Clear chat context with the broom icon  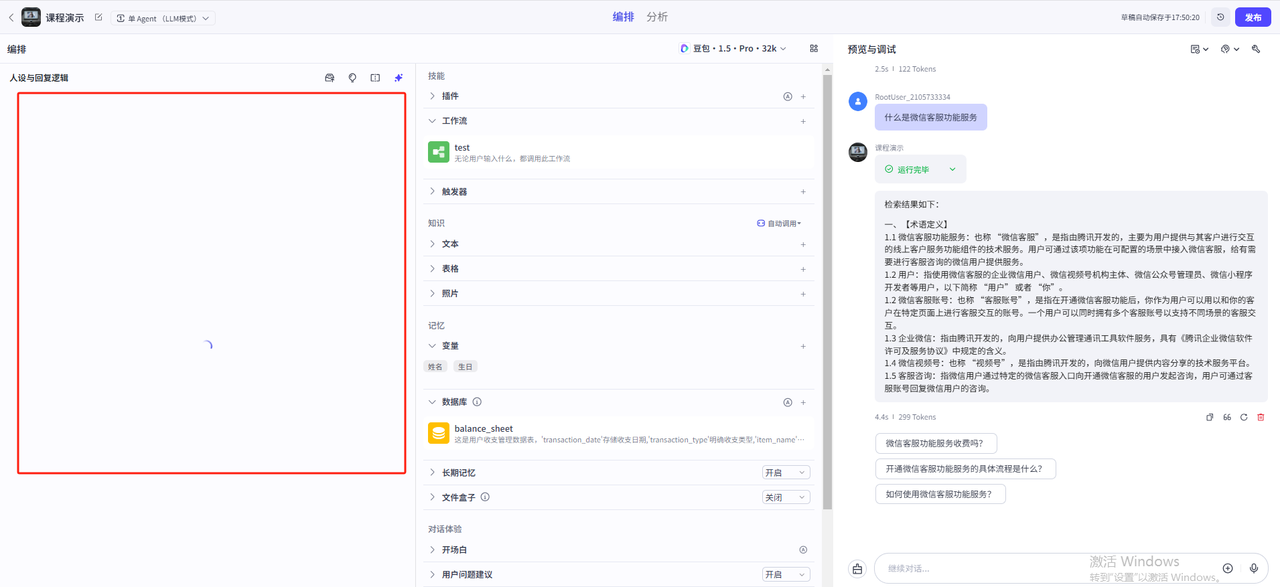click(x=857, y=568)
